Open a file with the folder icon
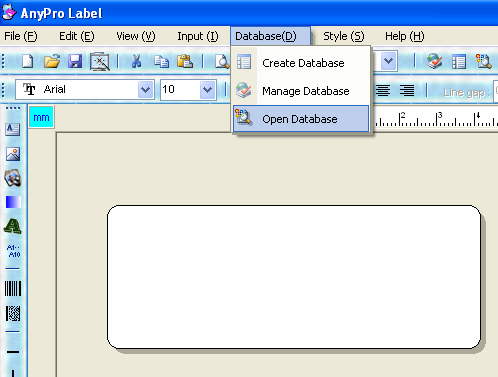This screenshot has height=377, width=498. pyautogui.click(x=52, y=62)
